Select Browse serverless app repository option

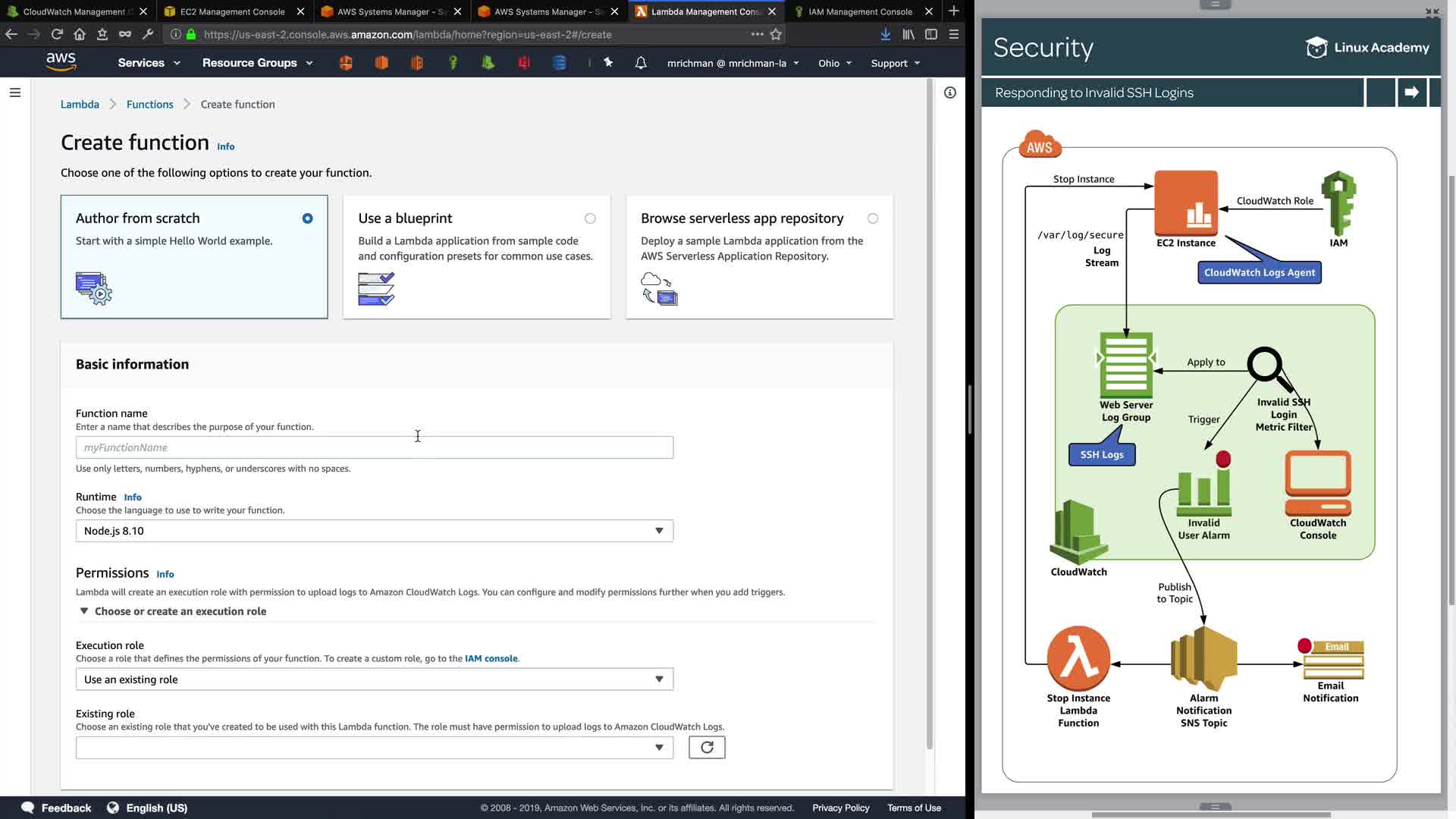click(873, 218)
